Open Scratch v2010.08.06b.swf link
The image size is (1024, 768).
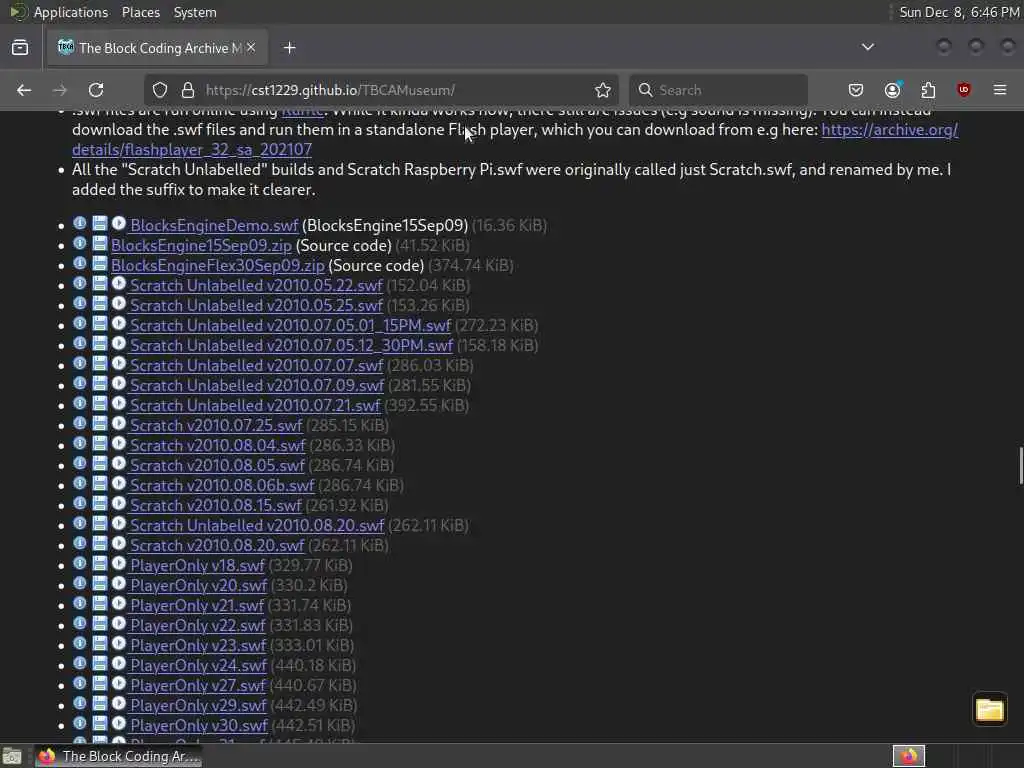(x=222, y=485)
